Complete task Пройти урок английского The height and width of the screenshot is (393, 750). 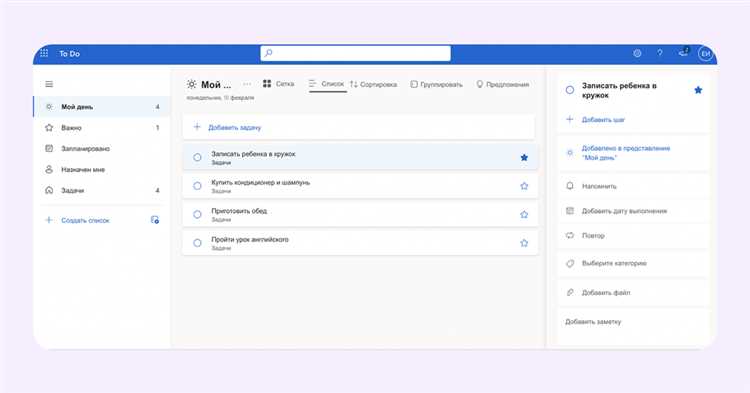(197, 243)
